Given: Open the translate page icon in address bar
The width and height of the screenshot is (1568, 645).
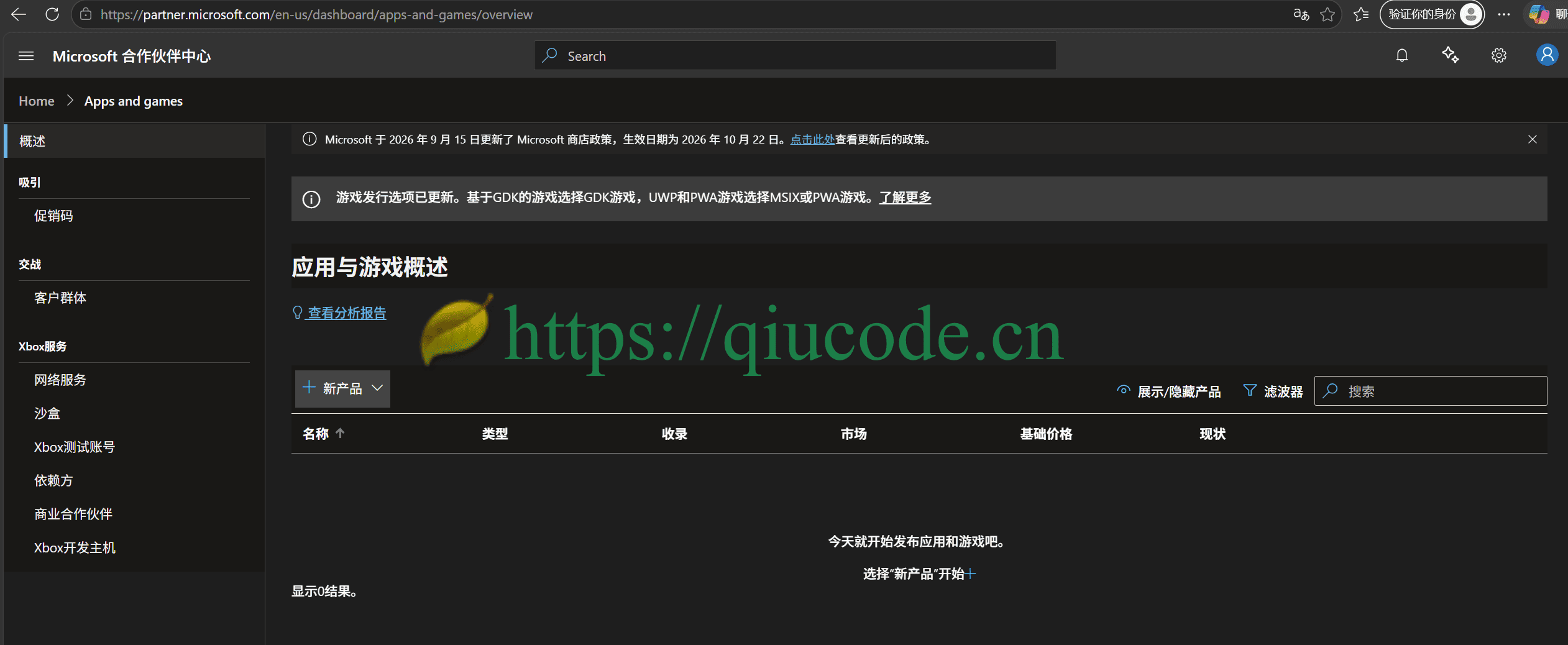Looking at the screenshot, I should point(1301,14).
